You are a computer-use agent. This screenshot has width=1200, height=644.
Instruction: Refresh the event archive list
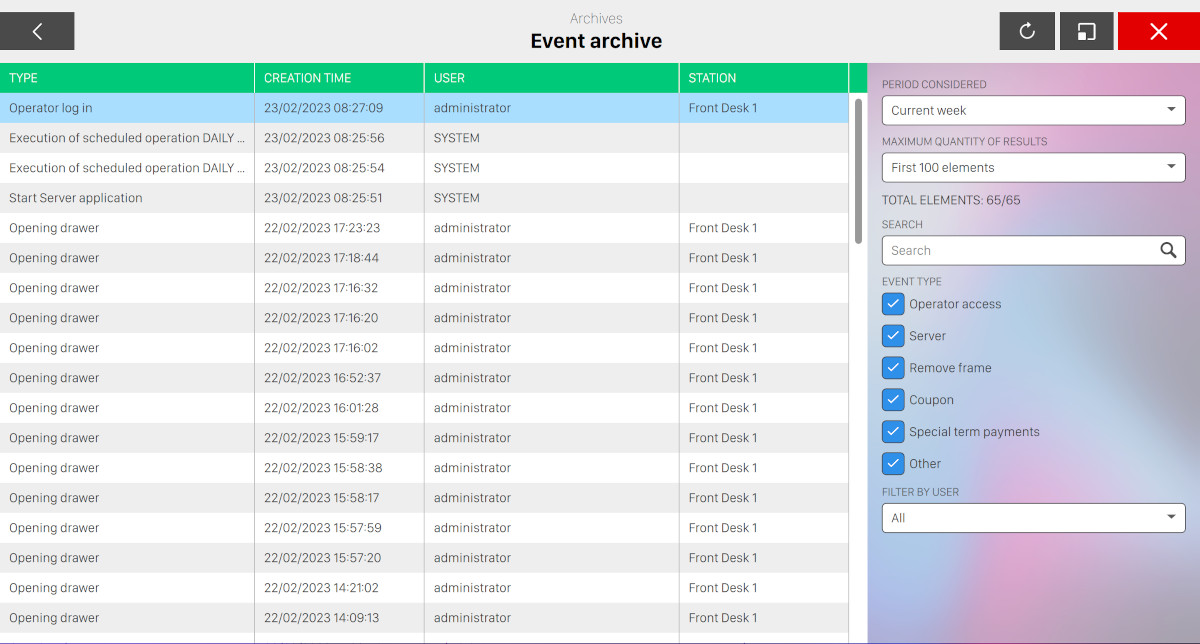1027,31
